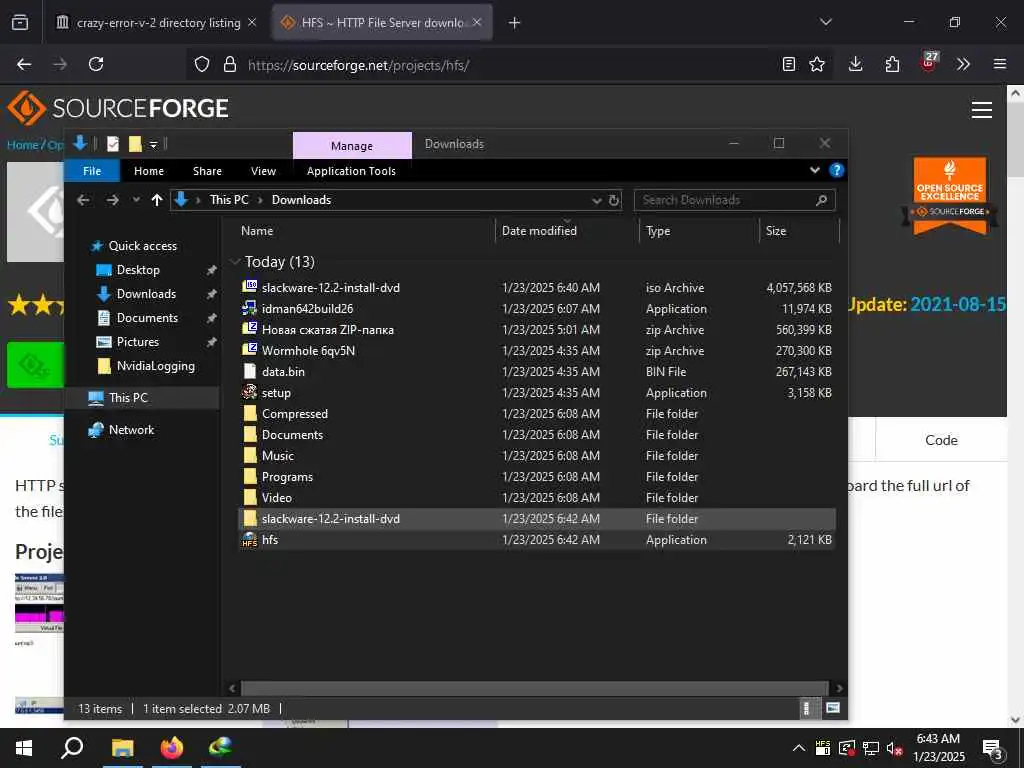Viewport: 1024px width, 768px height.
Task: Sort files by Date modified column
Action: [x=539, y=231]
